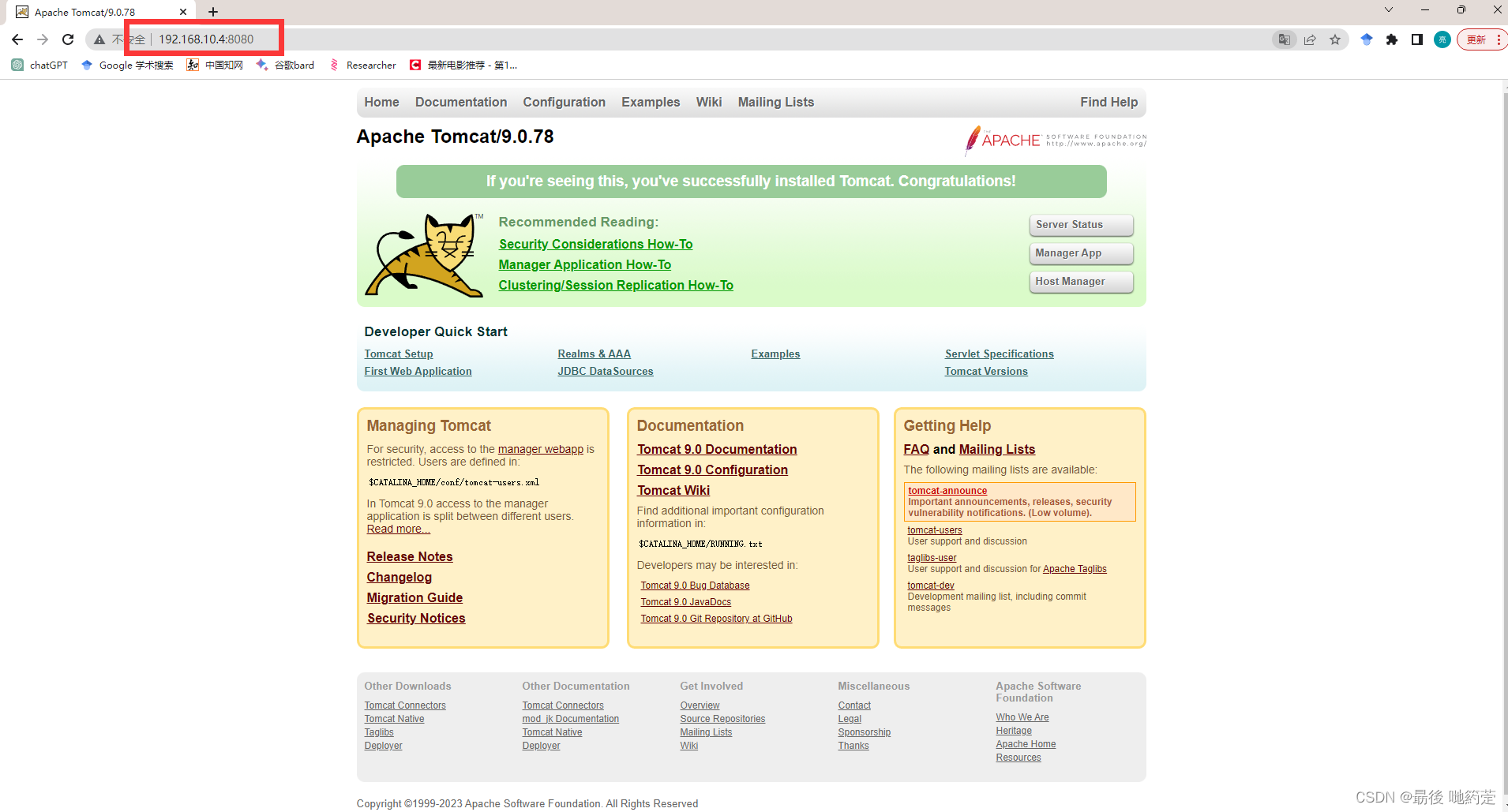The image size is (1508, 812).
Task: Open the tomcat-announce mailing list link
Action: coord(947,491)
